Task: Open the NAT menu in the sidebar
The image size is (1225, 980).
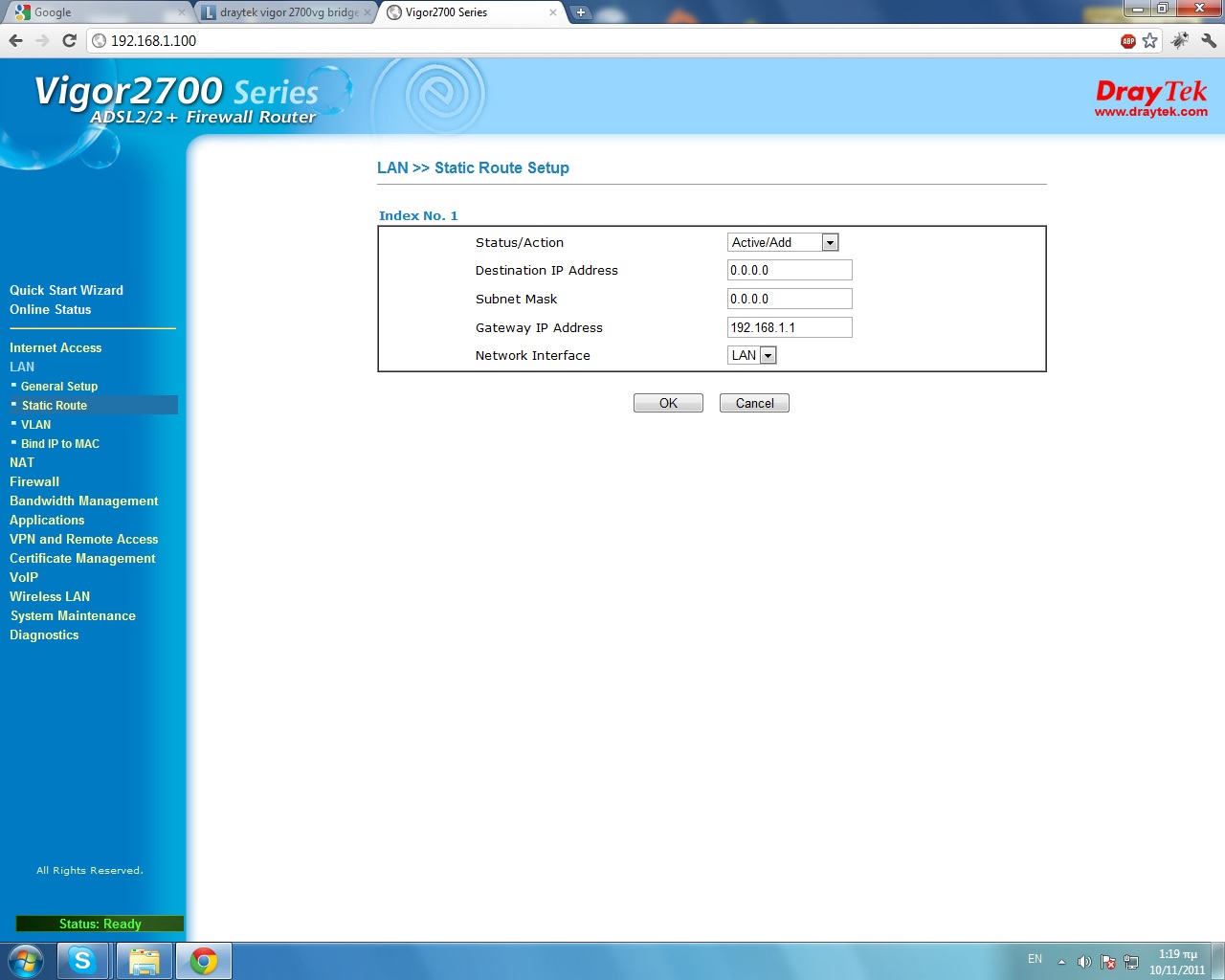Action: coord(22,462)
